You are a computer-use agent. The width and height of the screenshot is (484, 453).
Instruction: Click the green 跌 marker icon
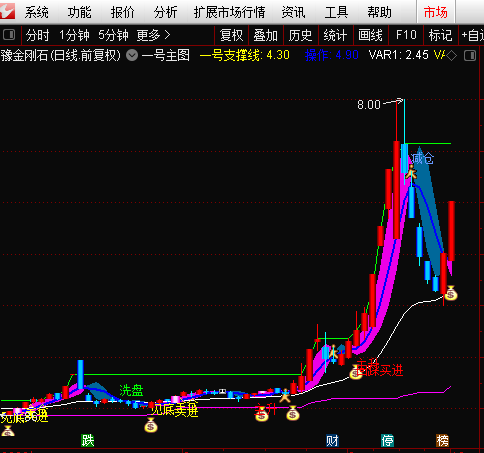(x=88, y=441)
